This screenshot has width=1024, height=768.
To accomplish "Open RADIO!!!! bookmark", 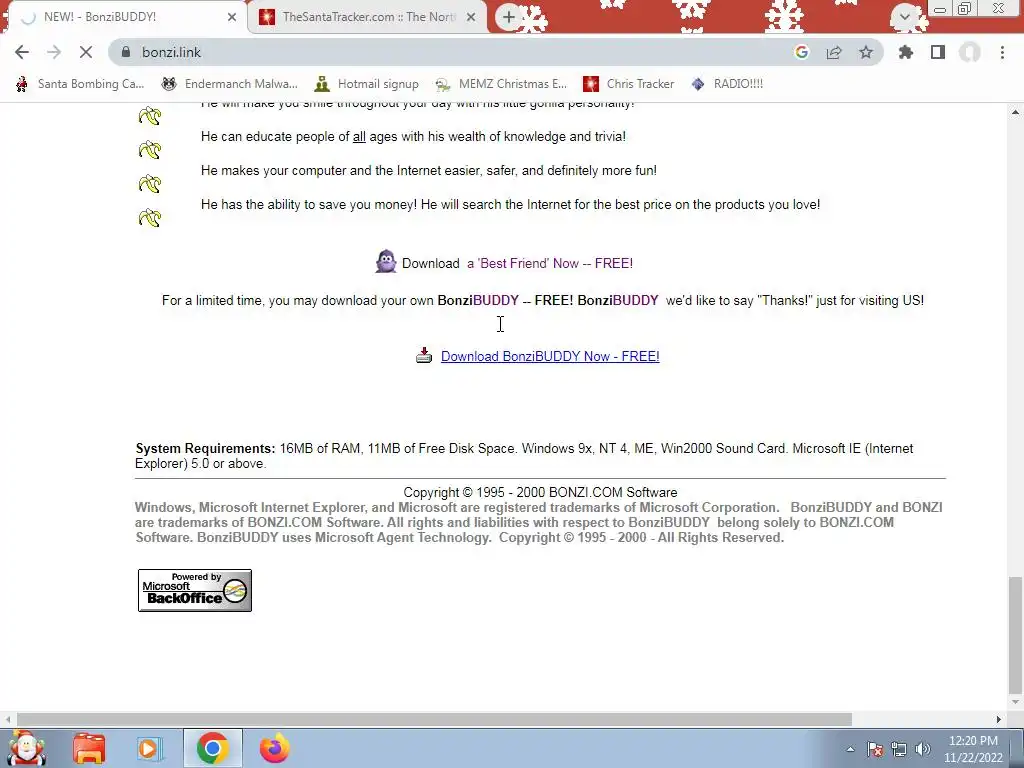I will (x=727, y=84).
